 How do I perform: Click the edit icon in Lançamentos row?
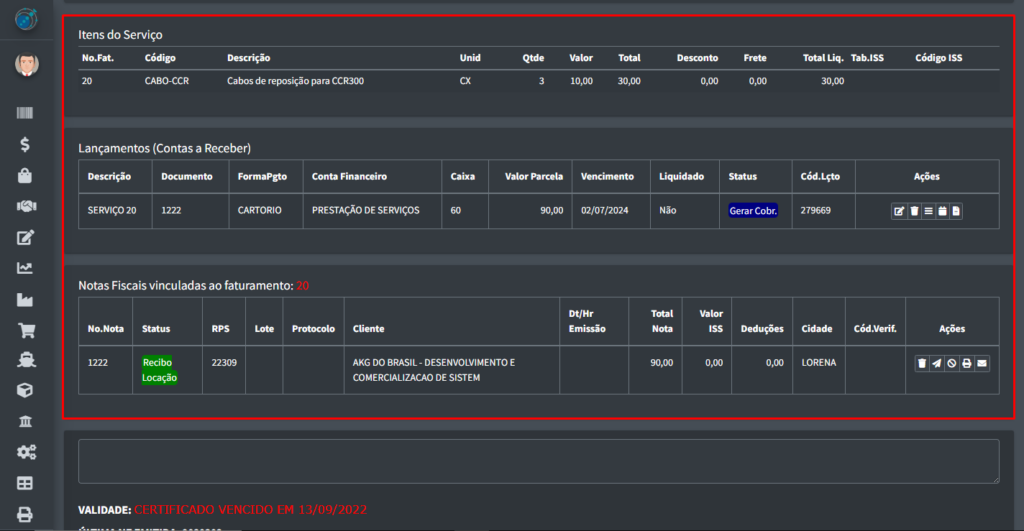coord(899,211)
